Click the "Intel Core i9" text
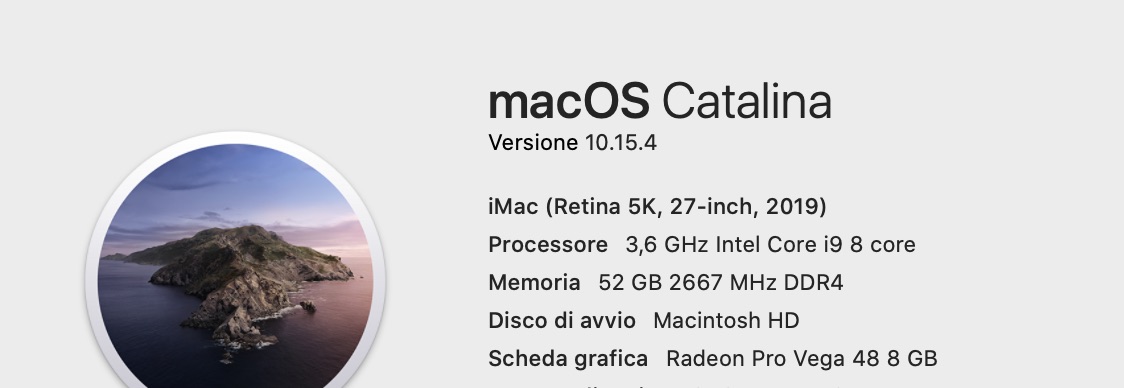 [x=779, y=245]
